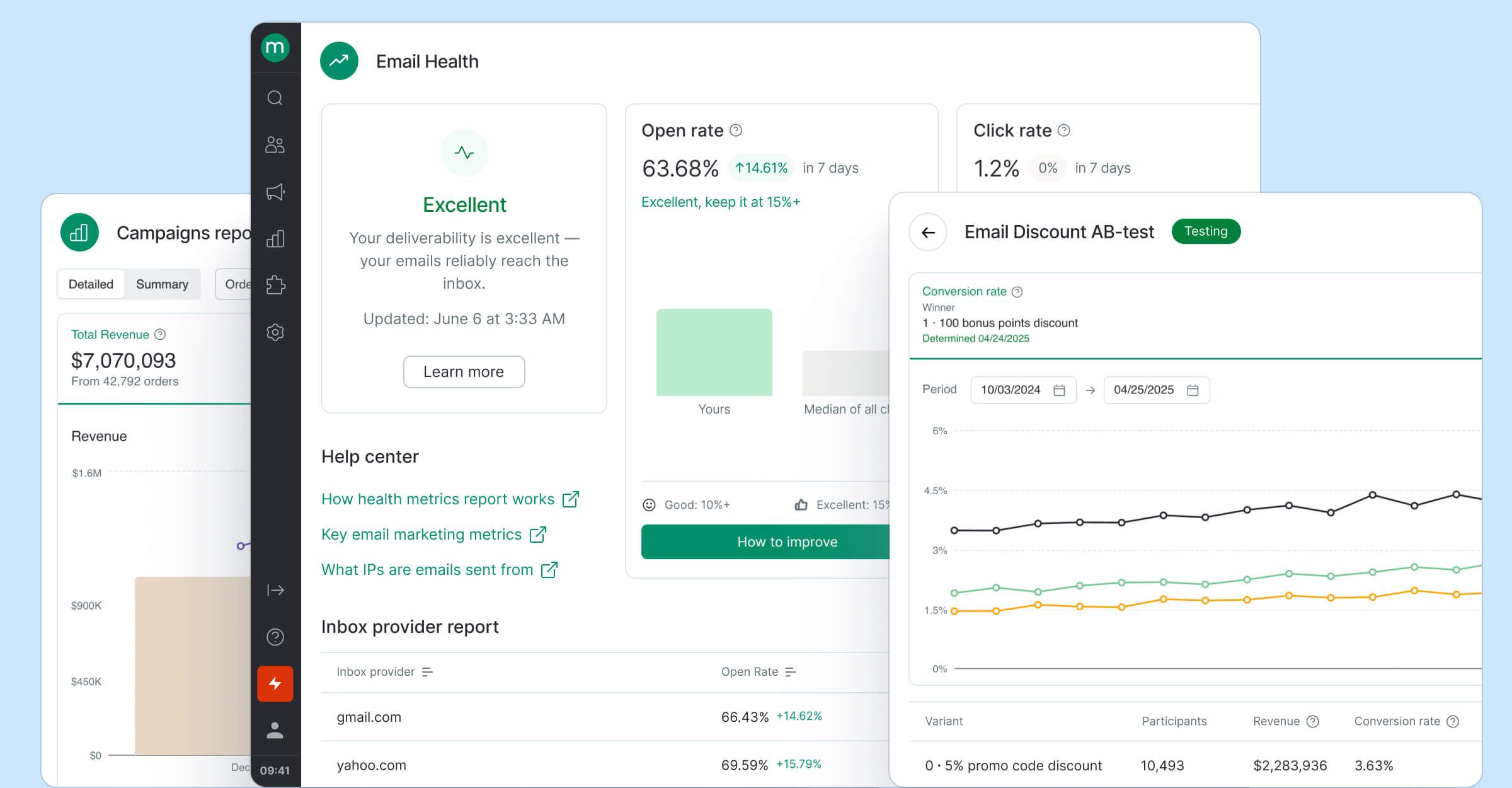Click the green Yours open rate bar
The image size is (1512, 788).
point(714,352)
